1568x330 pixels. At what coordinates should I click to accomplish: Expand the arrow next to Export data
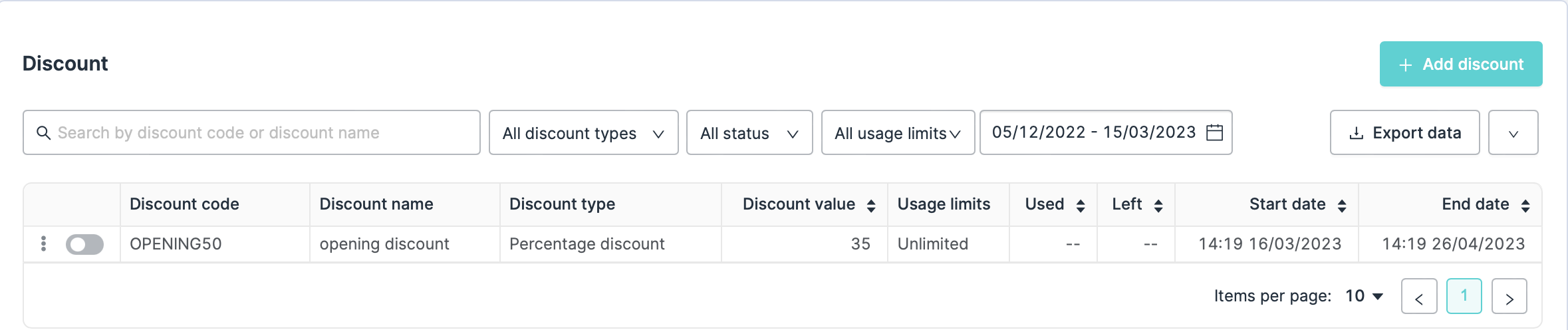coord(1513,133)
